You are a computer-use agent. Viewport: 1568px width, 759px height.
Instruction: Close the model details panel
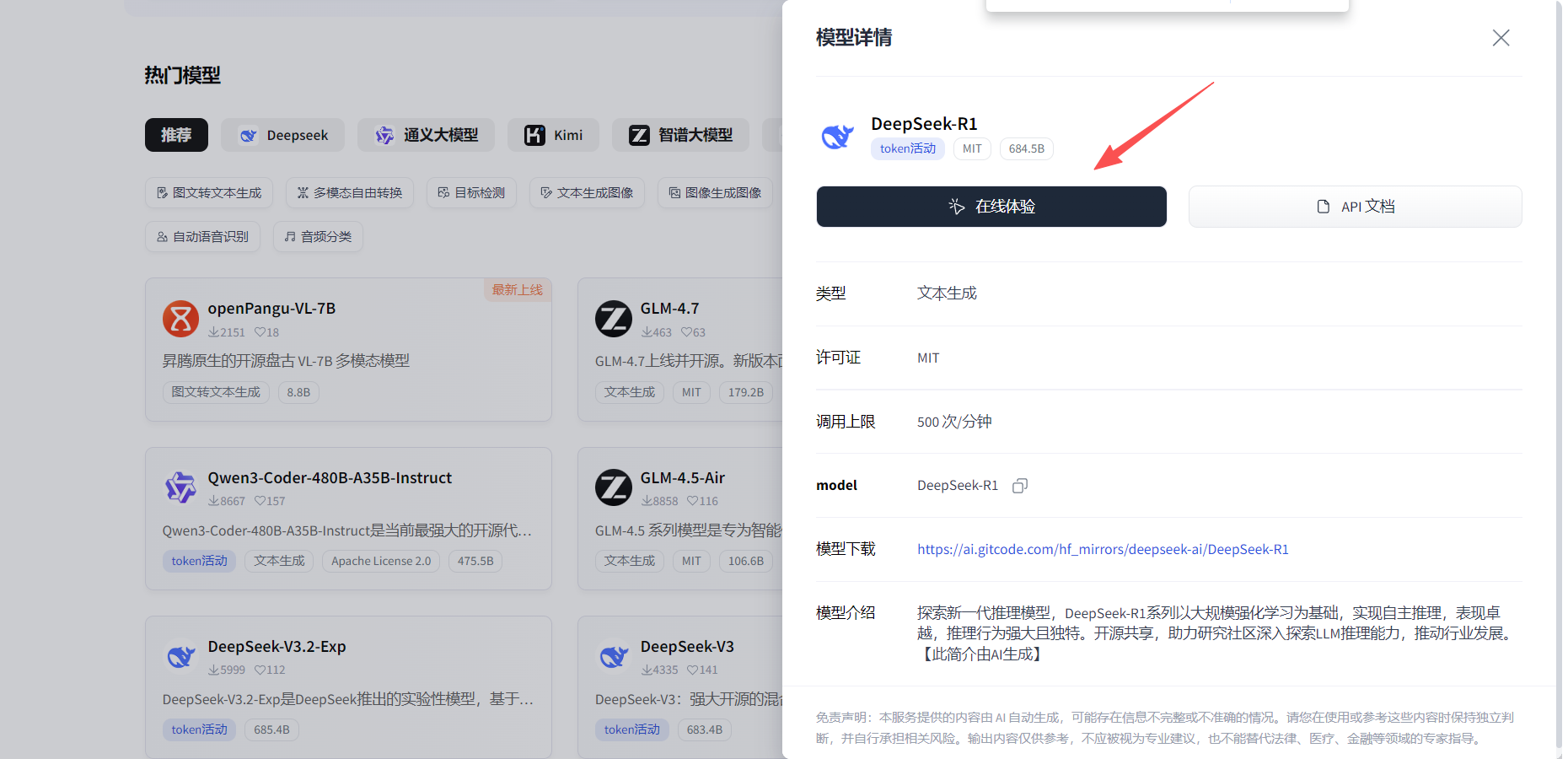(1501, 38)
